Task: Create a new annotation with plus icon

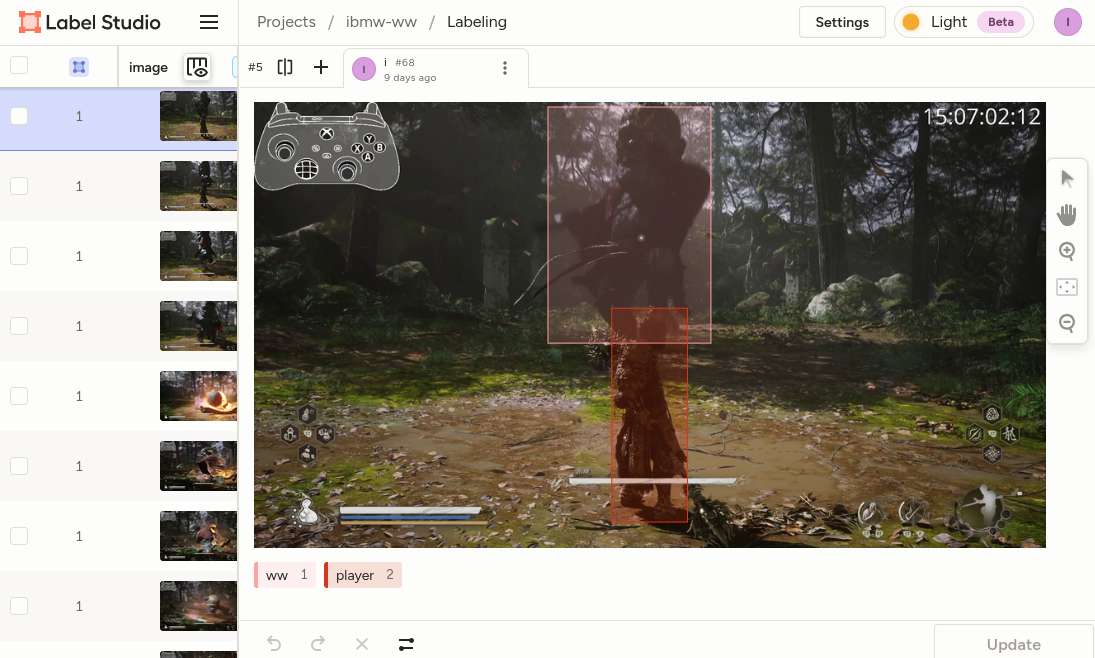Action: (x=320, y=67)
